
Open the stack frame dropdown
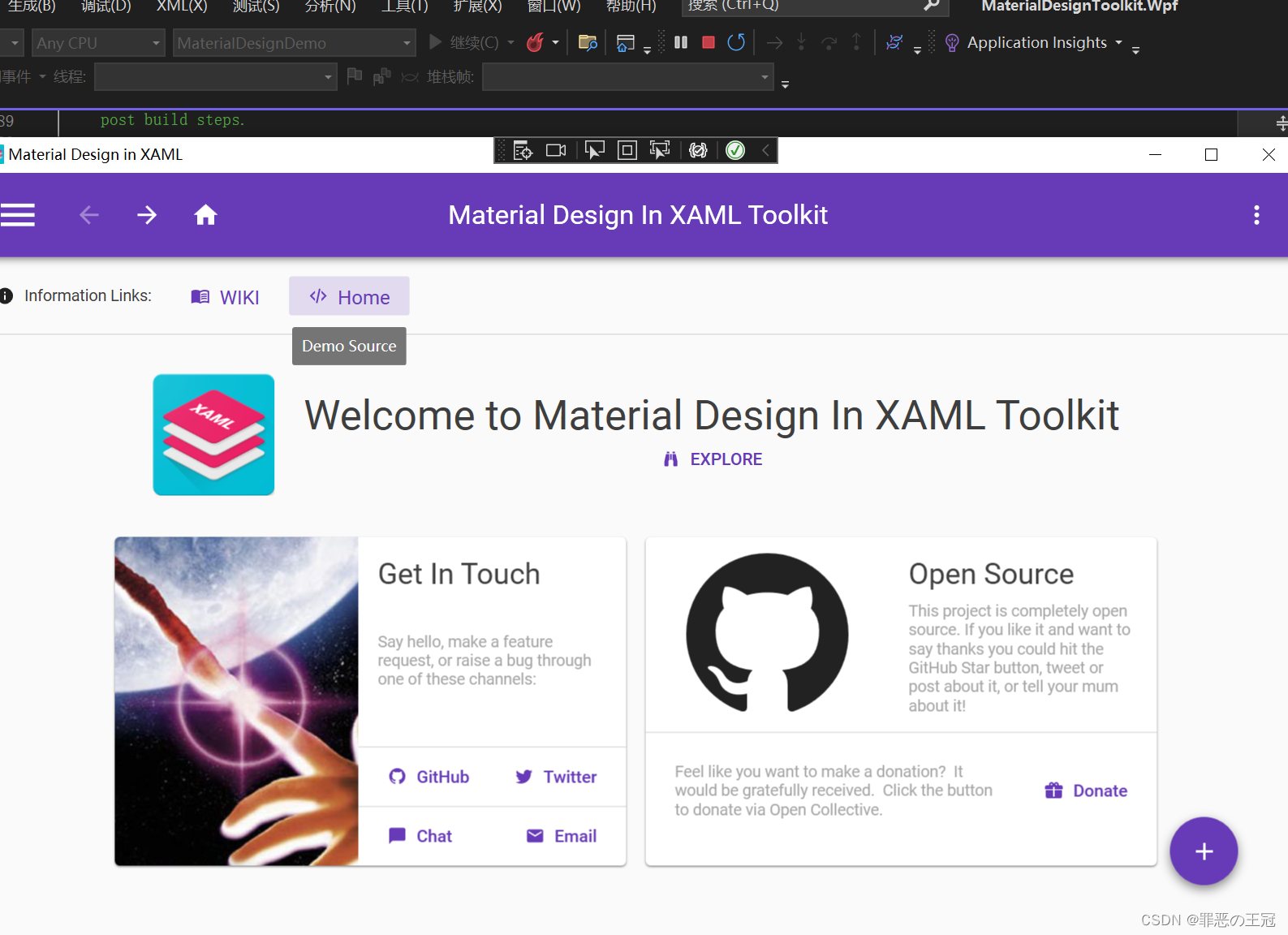click(628, 77)
